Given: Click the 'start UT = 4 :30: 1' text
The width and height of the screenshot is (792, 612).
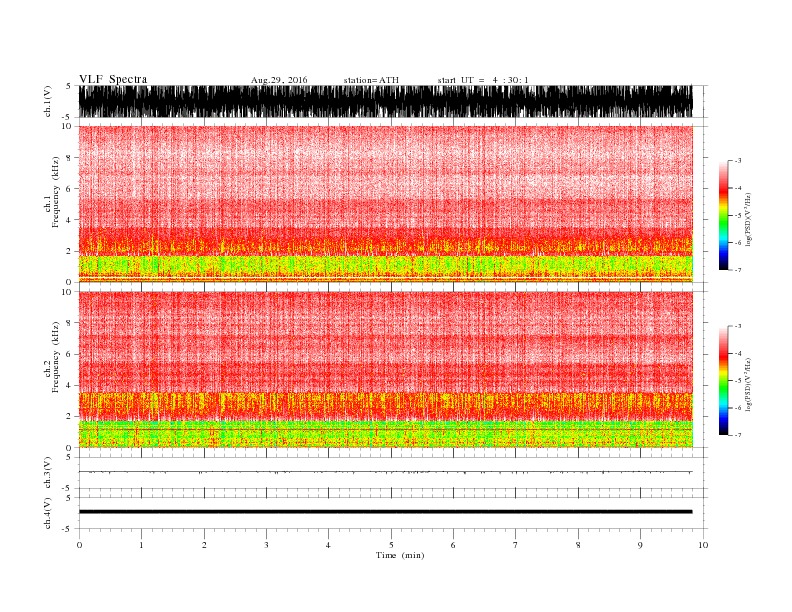Looking at the screenshot, I should (x=483, y=80).
